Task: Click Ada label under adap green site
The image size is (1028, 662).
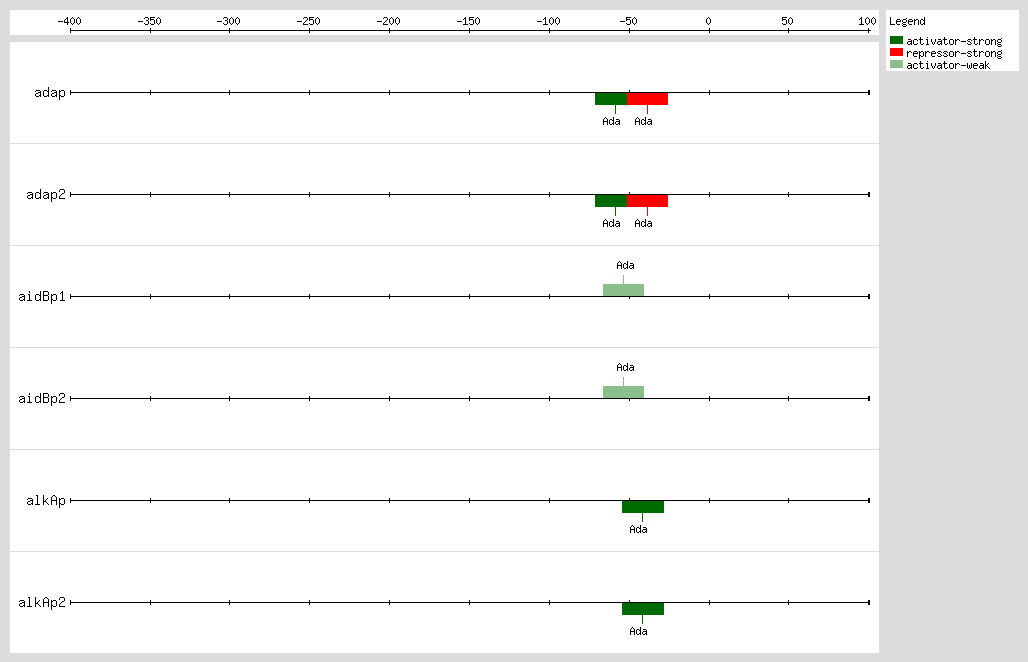Action: pyautogui.click(x=611, y=121)
